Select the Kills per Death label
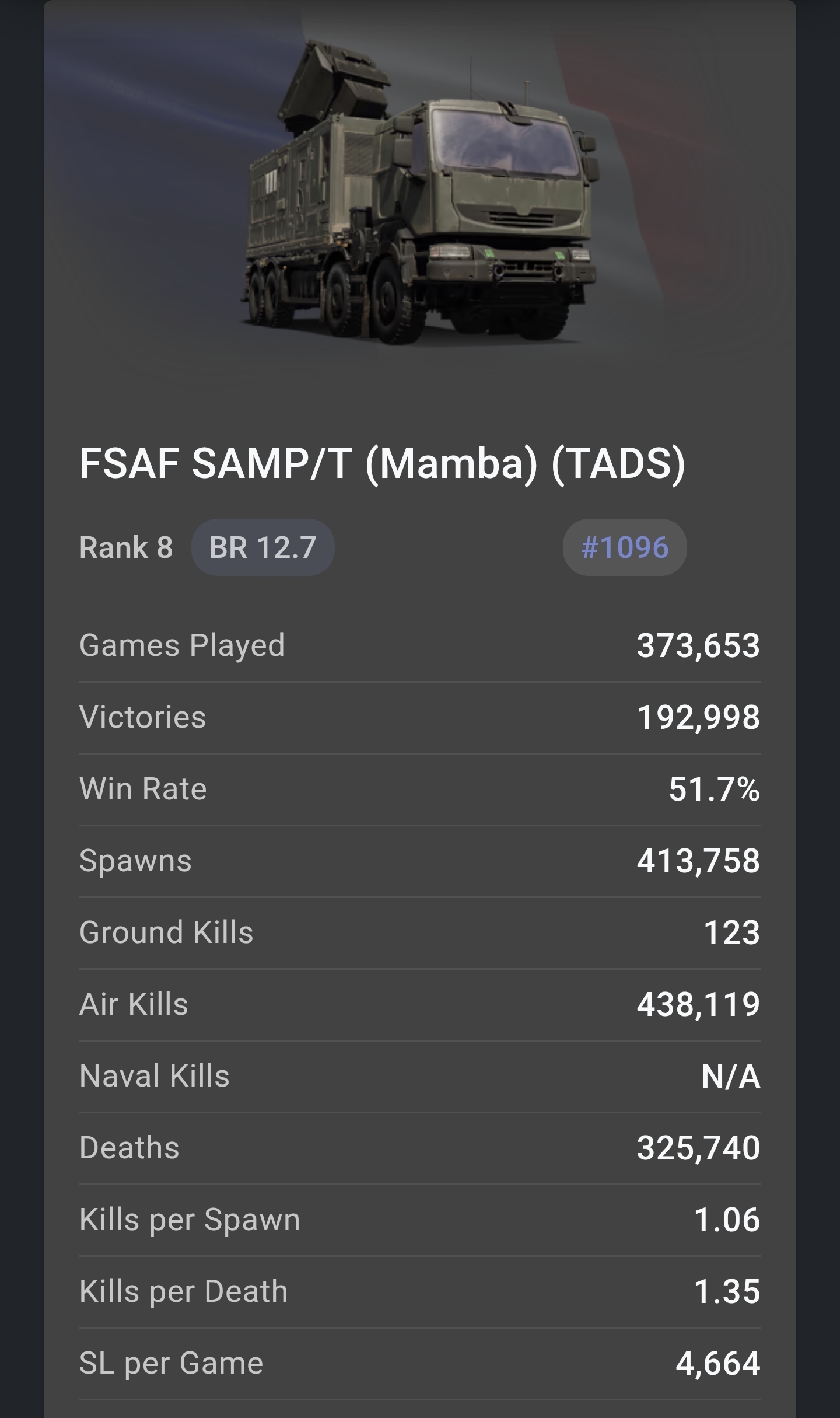Viewport: 840px width, 1418px height. point(184,1291)
